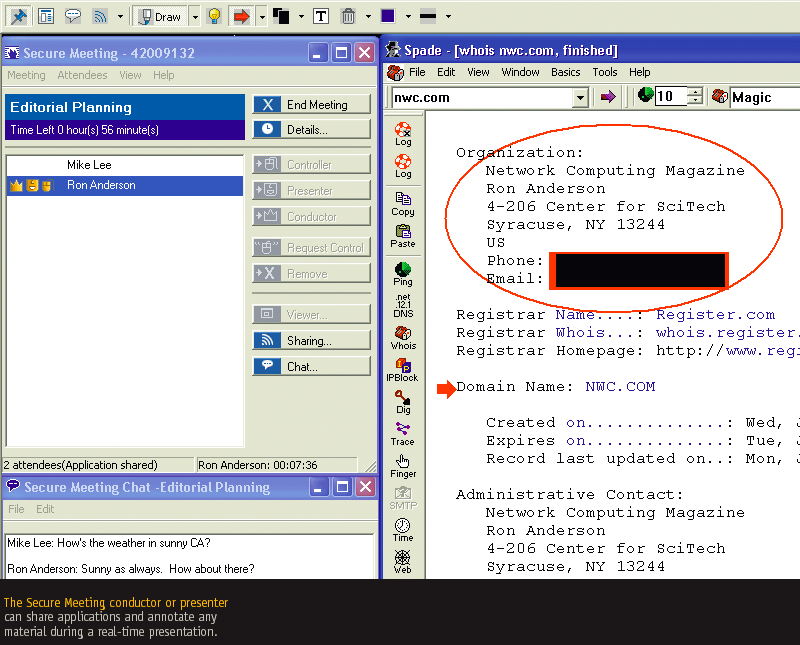800x645 pixels.
Task: Click the Web tool in Spade sidebar
Action: pyautogui.click(x=403, y=562)
